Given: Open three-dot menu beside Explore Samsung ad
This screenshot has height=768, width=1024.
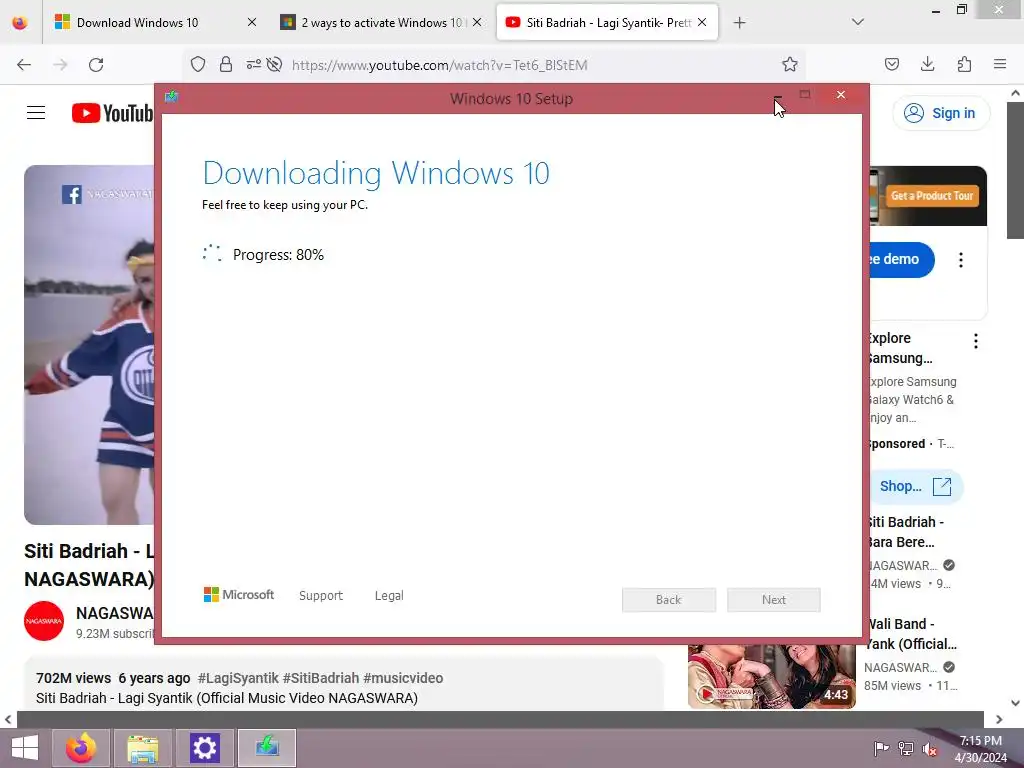Looking at the screenshot, I should click(x=976, y=341).
